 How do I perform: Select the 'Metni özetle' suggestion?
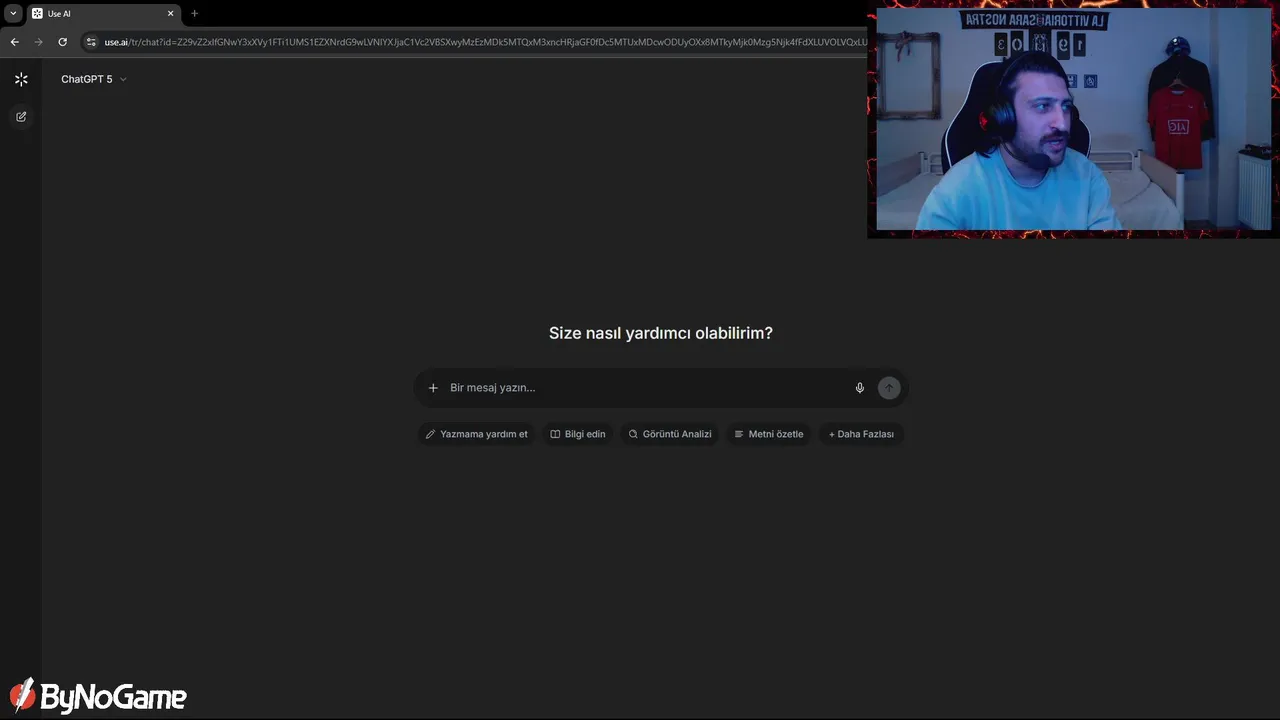click(769, 434)
